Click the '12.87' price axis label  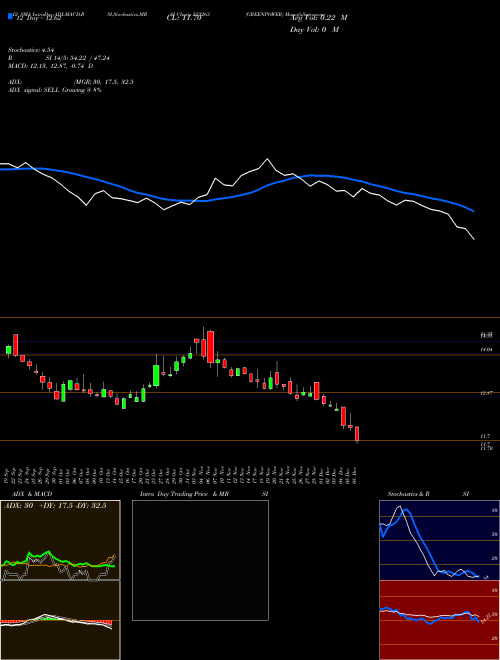point(486,393)
